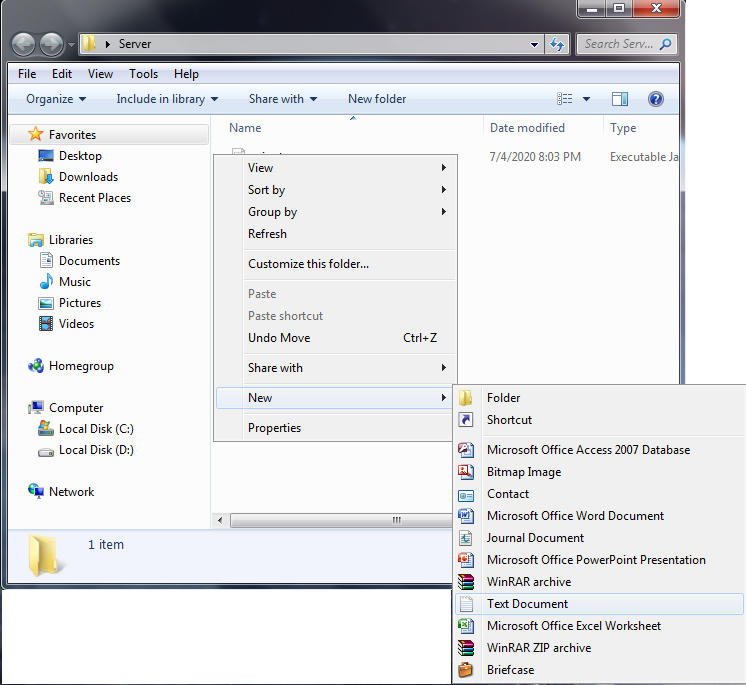Click the Bitmap Image icon
The width and height of the screenshot is (746, 685).
click(x=466, y=471)
